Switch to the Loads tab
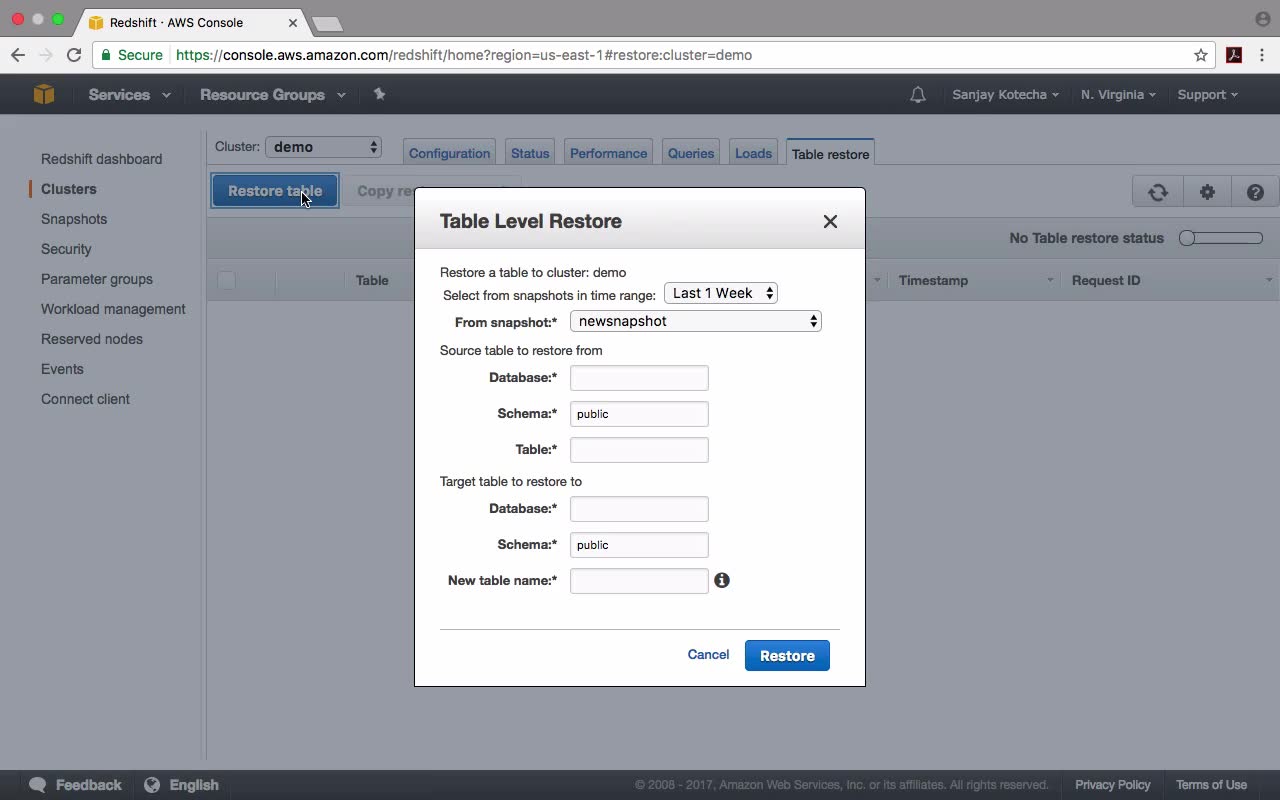 [753, 153]
